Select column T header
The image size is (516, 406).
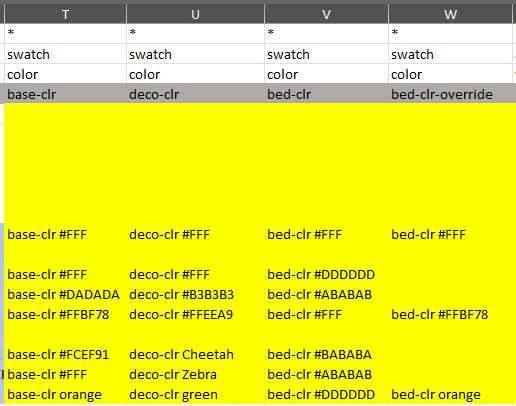pyautogui.click(x=65, y=14)
